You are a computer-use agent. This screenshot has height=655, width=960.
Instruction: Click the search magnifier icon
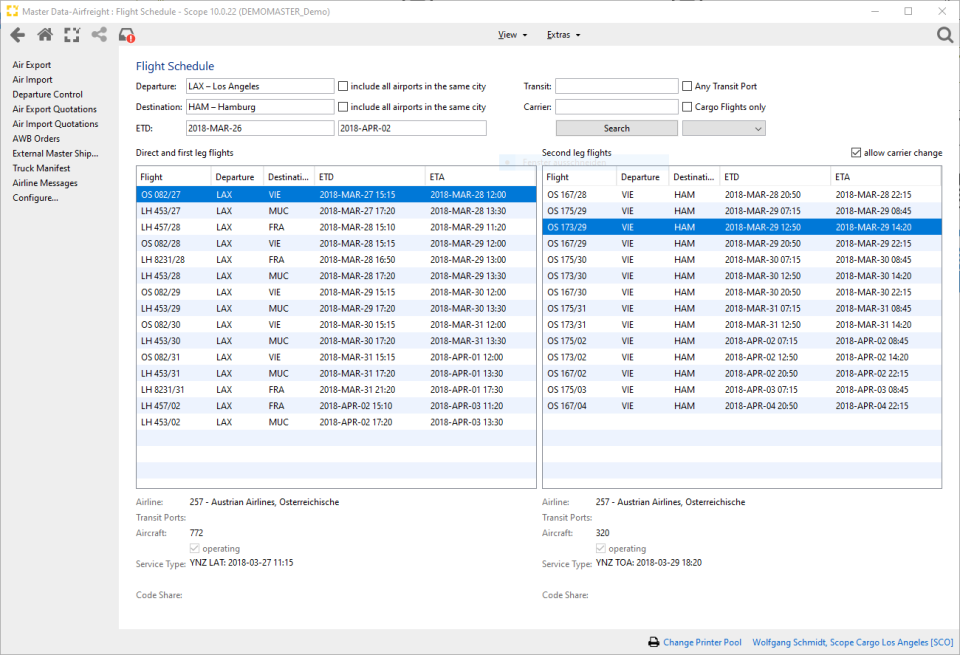pos(944,34)
